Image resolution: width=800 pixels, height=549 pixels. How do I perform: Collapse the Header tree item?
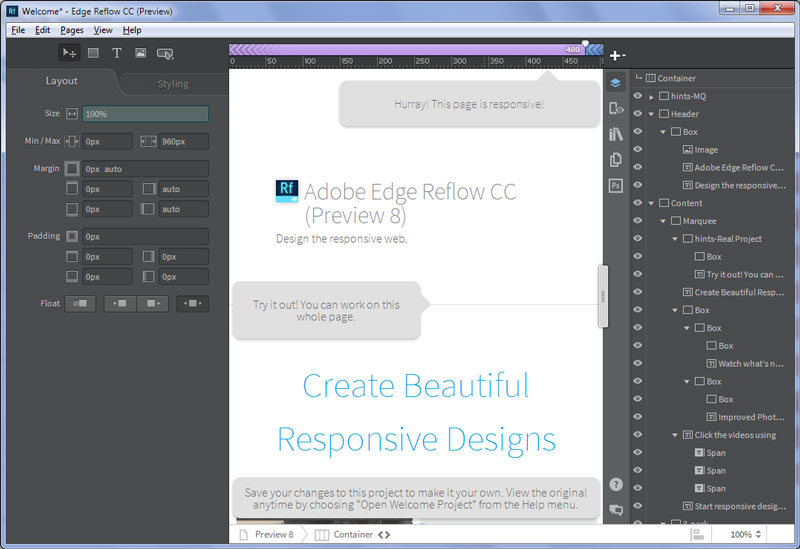651,114
